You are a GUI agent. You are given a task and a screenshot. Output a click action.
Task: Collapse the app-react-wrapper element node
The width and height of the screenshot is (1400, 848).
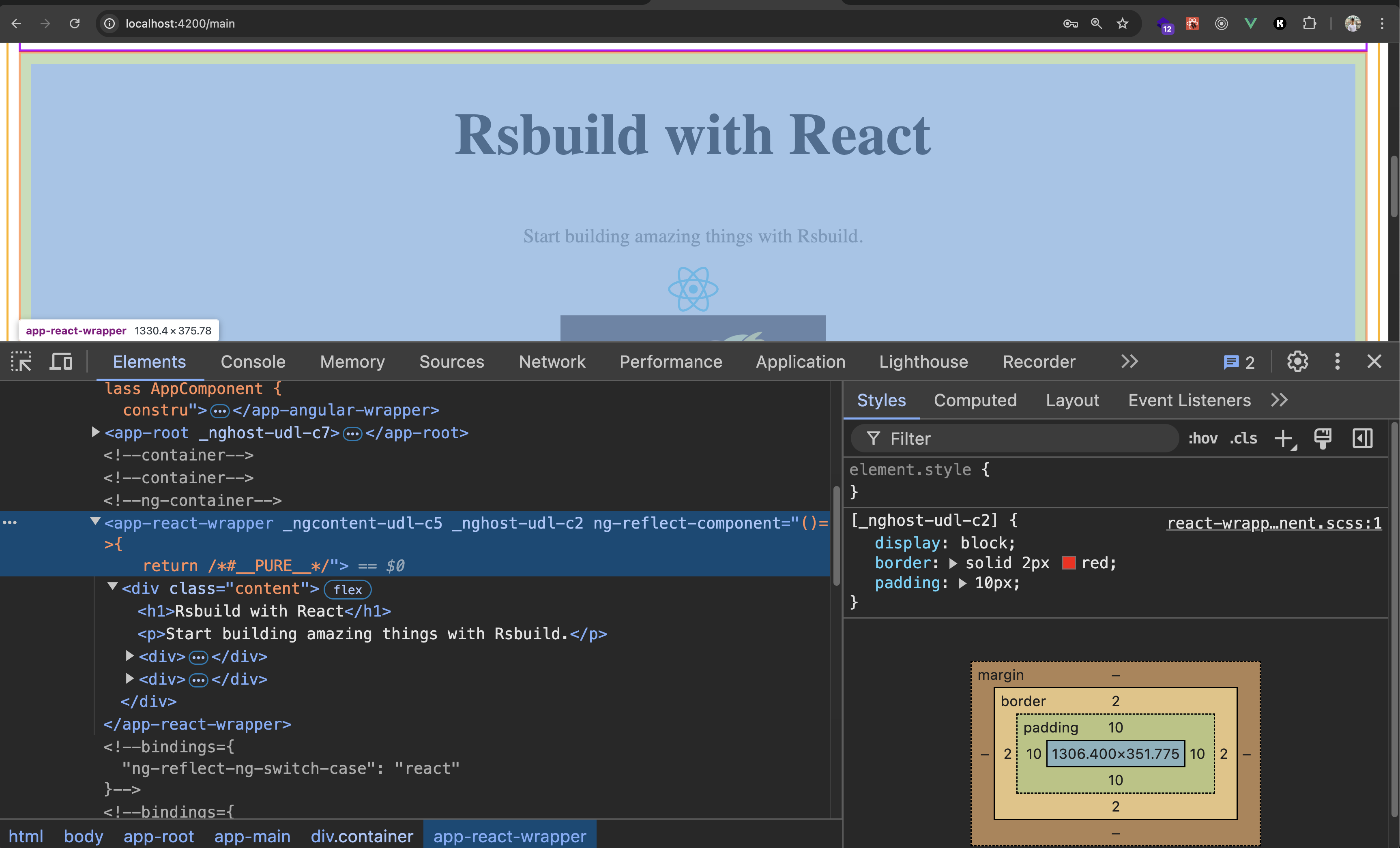[94, 521]
